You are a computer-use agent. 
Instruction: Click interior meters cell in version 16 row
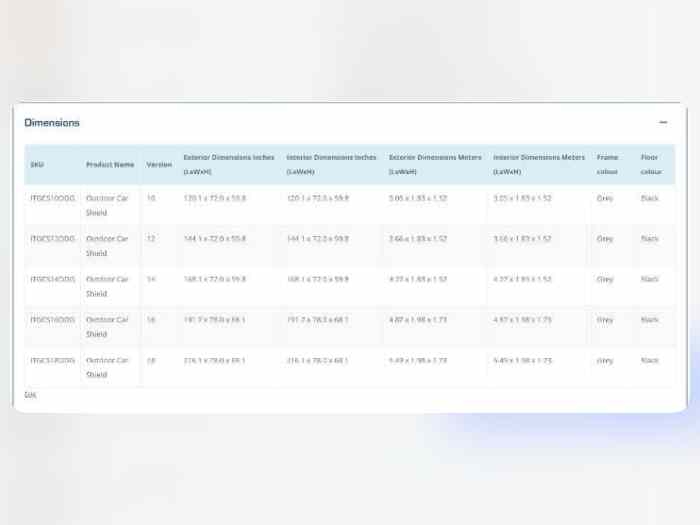click(522, 320)
